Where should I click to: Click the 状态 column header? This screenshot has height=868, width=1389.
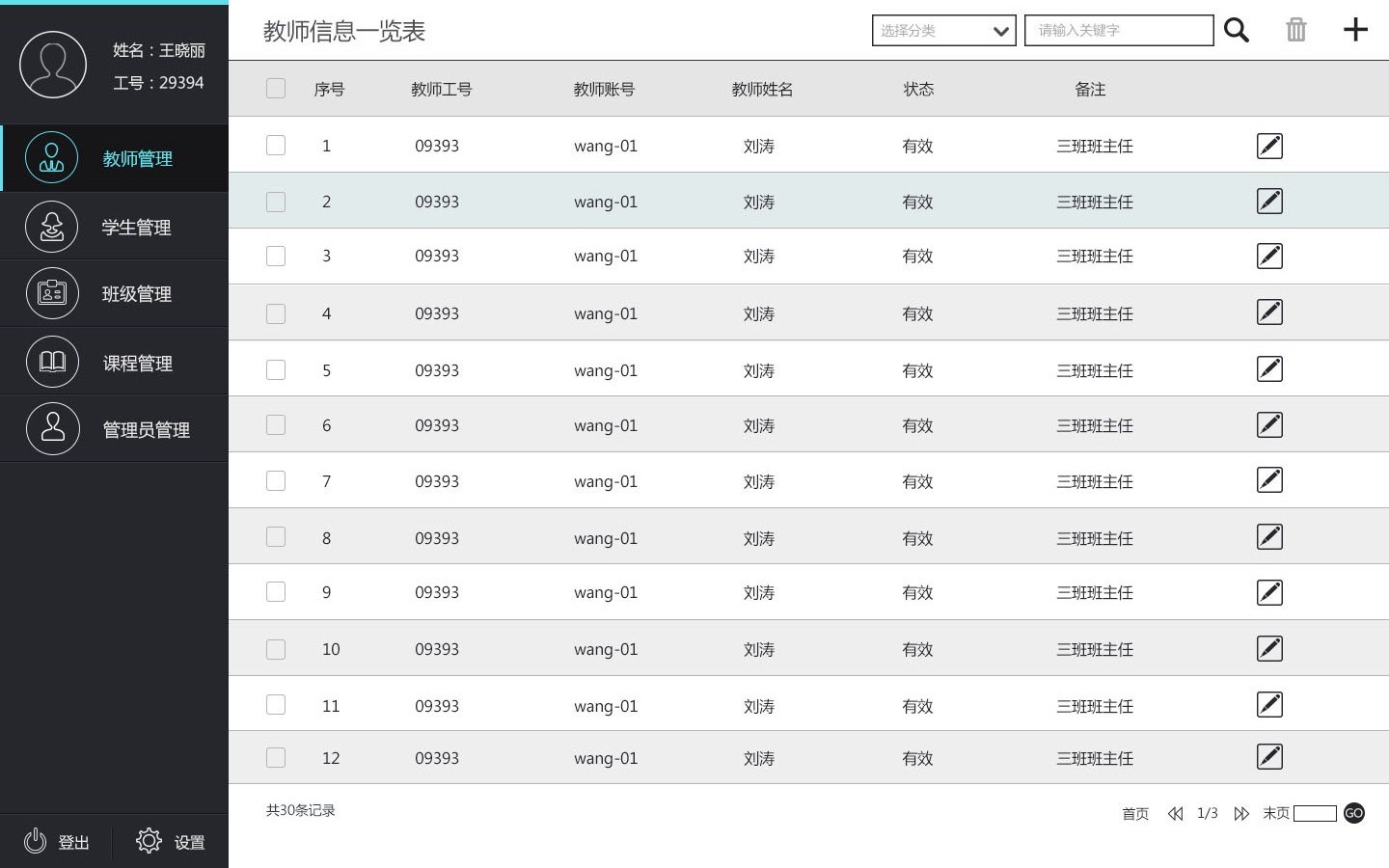click(x=918, y=89)
